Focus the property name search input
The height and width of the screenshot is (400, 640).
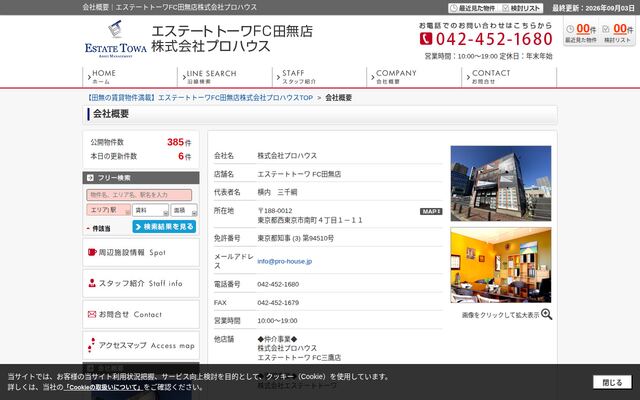(x=139, y=195)
